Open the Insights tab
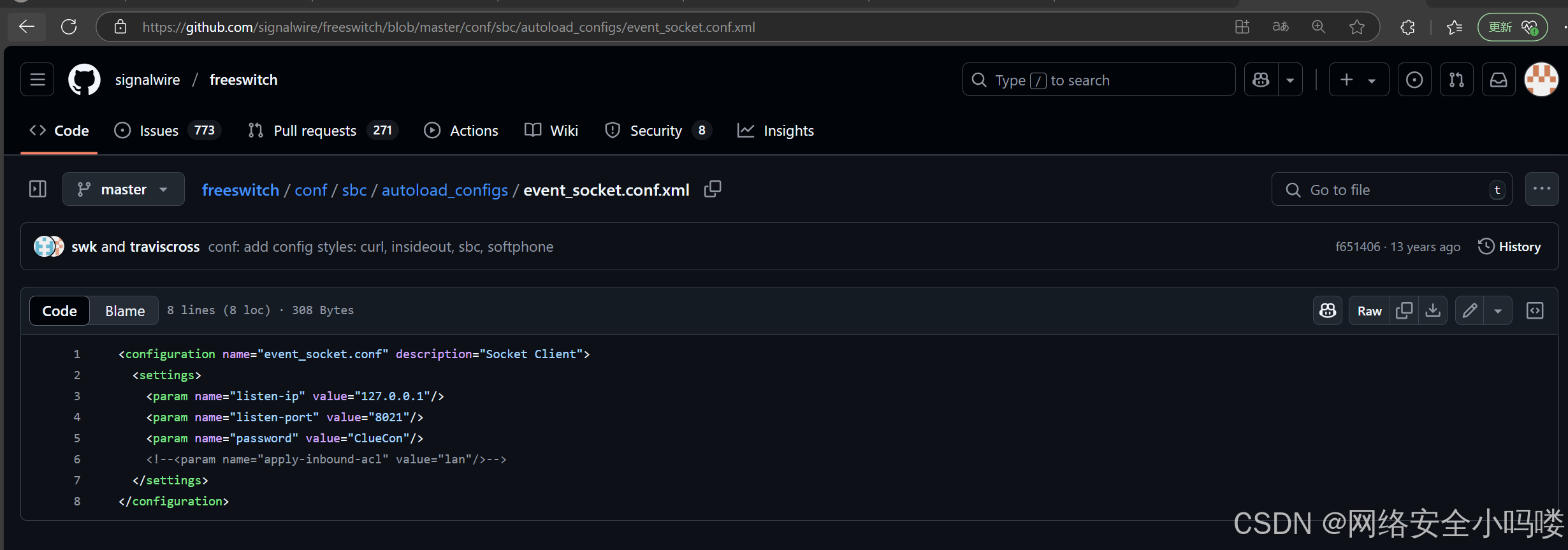 coord(776,131)
